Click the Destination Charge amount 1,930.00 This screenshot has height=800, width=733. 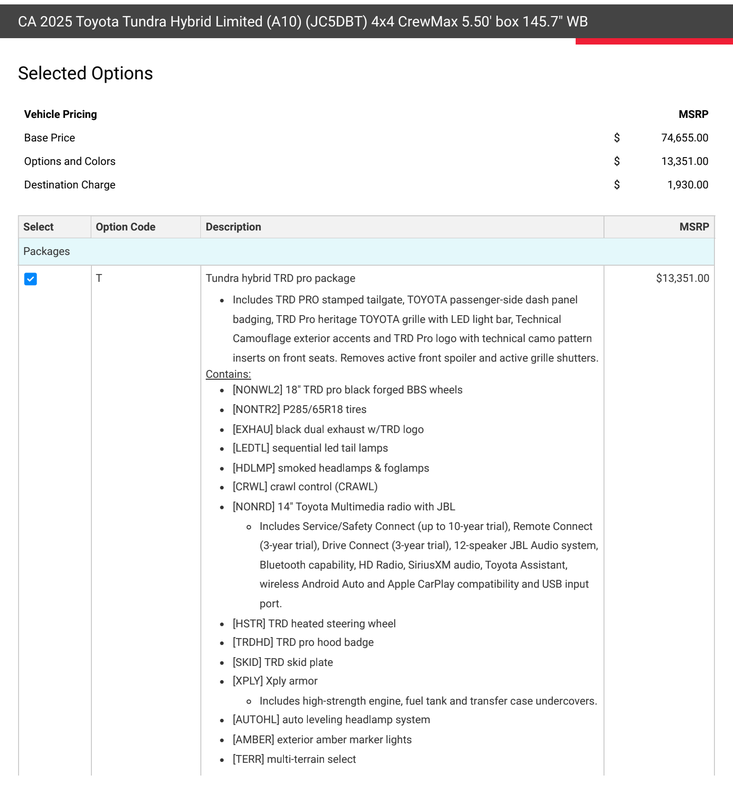coord(688,185)
